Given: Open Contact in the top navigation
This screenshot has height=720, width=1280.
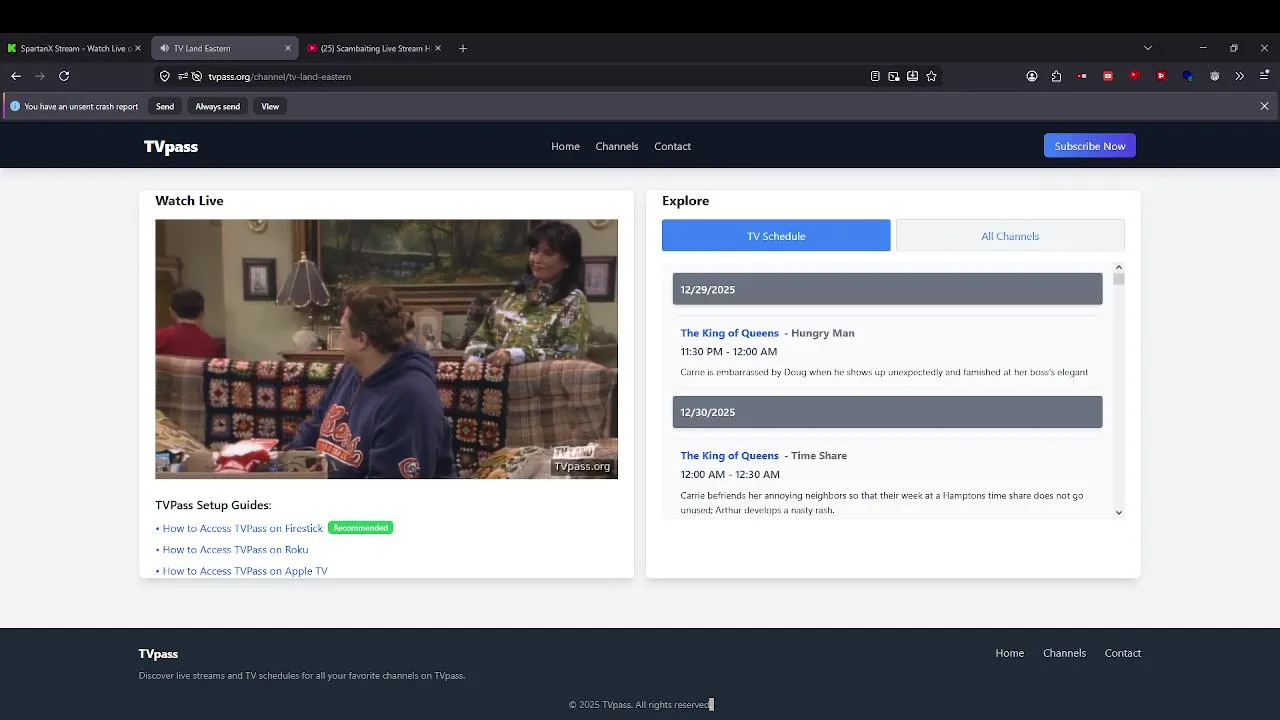Looking at the screenshot, I should [x=672, y=146].
